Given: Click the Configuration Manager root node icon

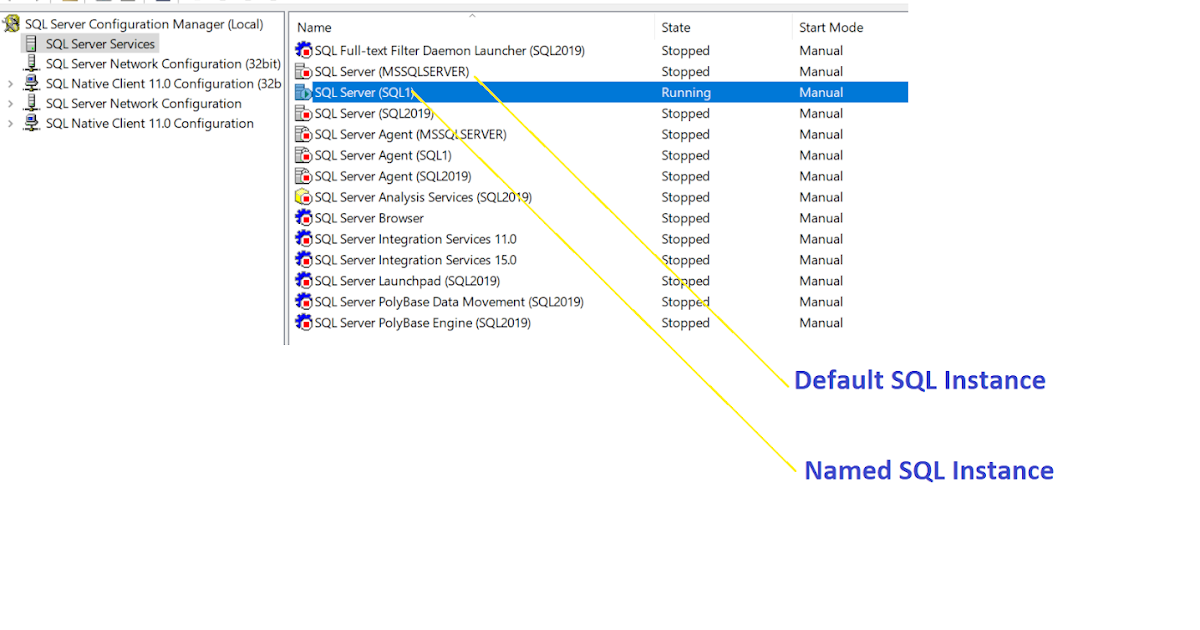Looking at the screenshot, I should (12, 23).
